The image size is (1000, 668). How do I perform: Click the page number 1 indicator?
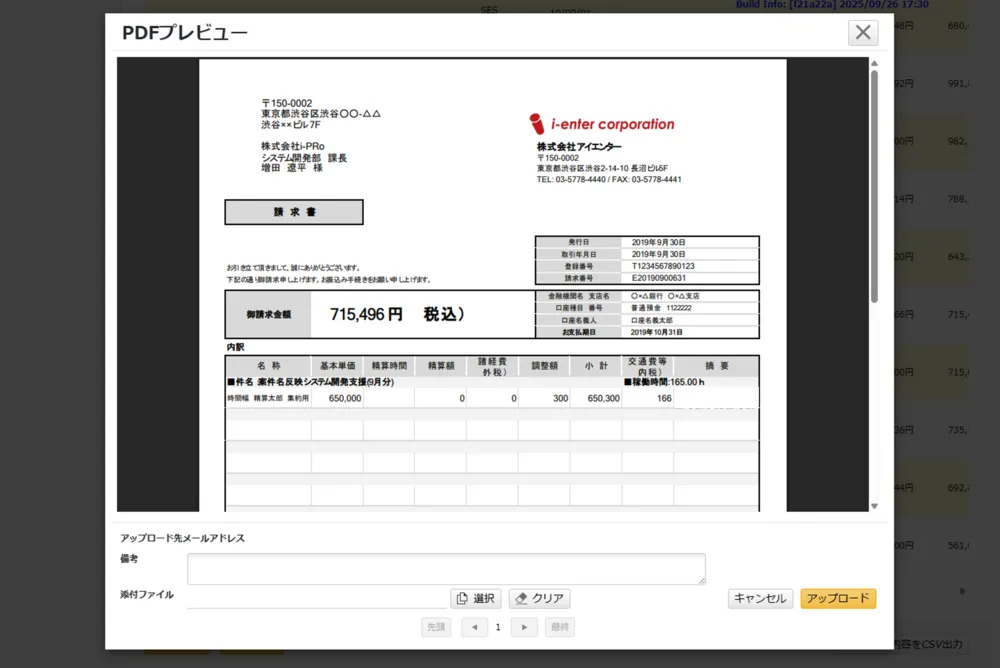tap(499, 627)
